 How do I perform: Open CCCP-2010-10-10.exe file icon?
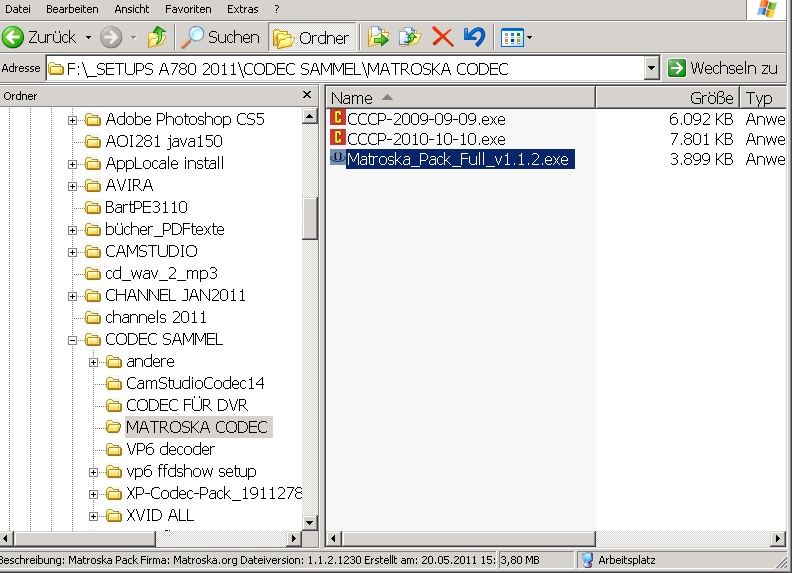[x=338, y=139]
